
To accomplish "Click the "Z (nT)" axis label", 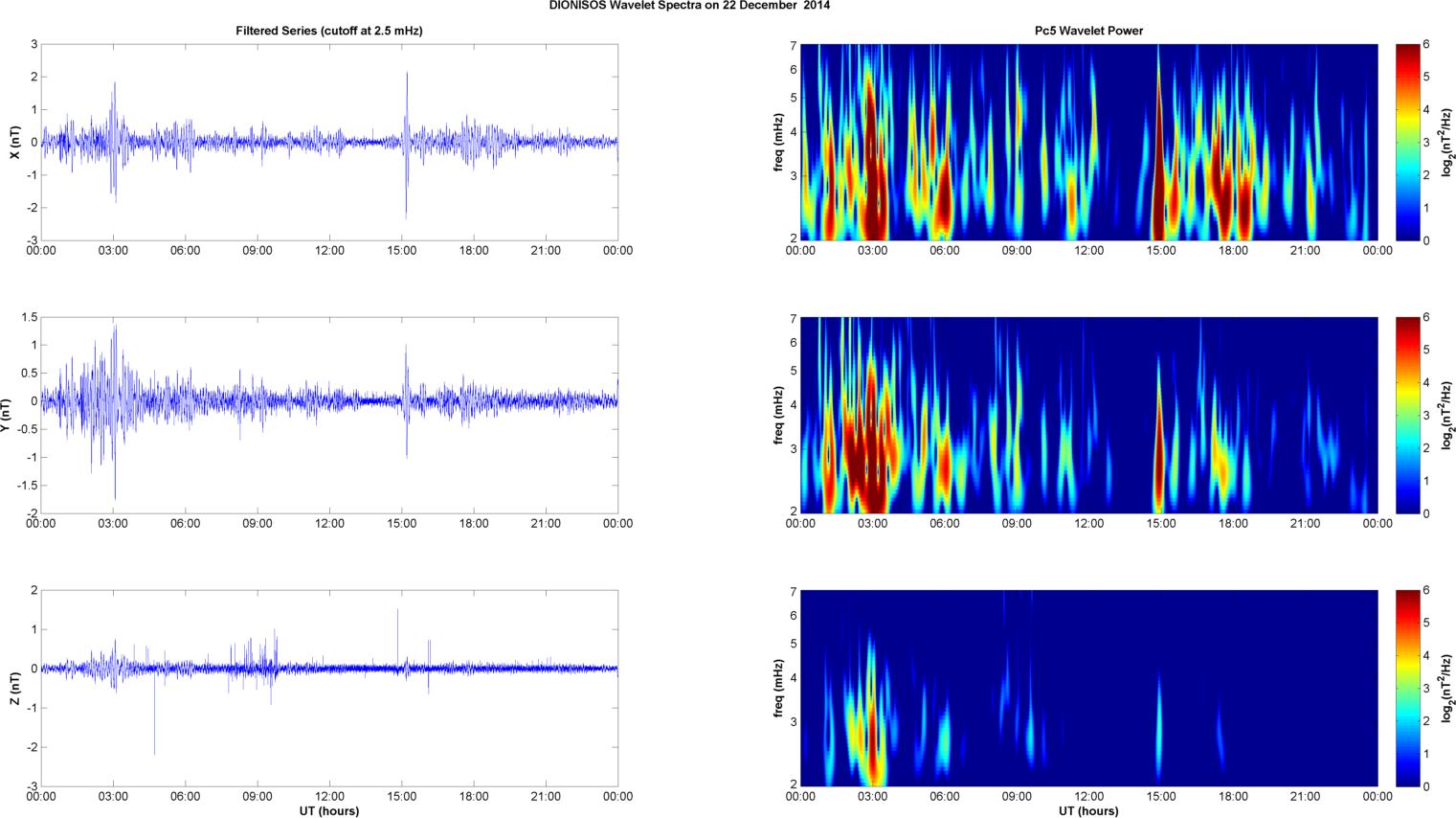I will [x=16, y=688].
